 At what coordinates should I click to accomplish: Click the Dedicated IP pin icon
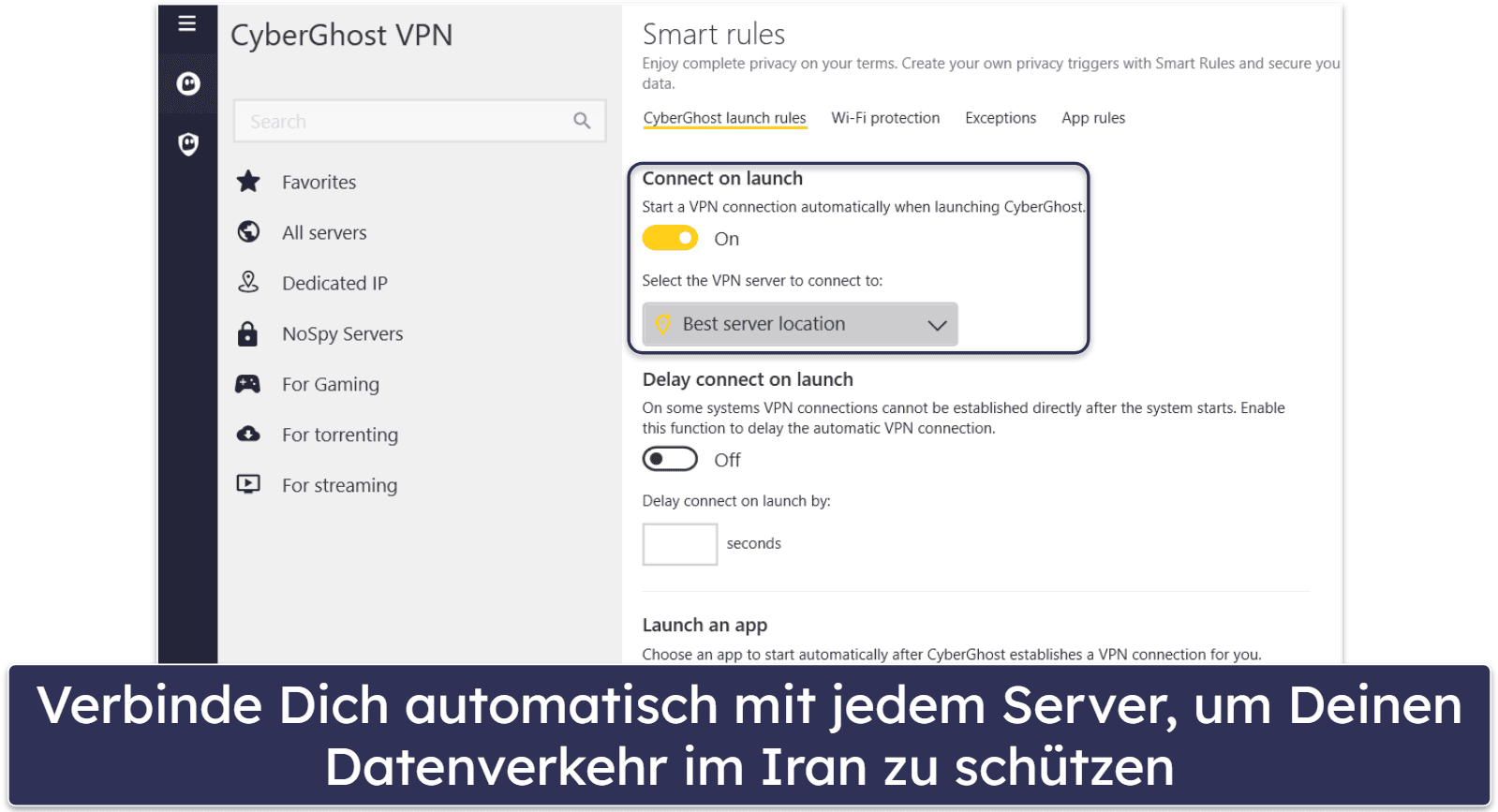pos(248,282)
